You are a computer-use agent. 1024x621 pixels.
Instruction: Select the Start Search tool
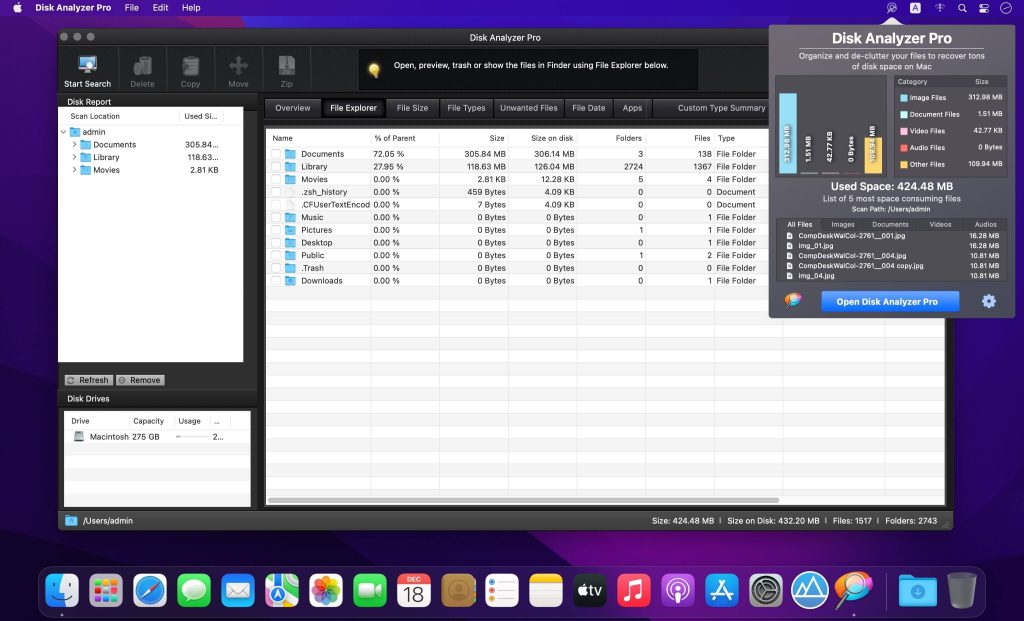coord(87,63)
